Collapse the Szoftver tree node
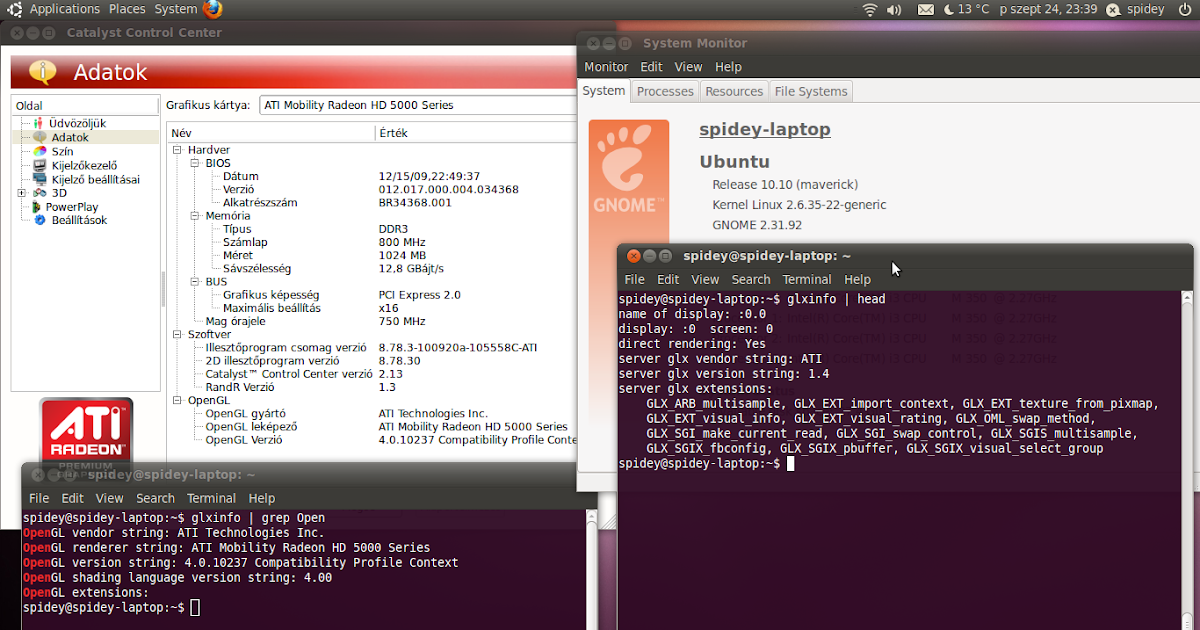 [x=177, y=334]
